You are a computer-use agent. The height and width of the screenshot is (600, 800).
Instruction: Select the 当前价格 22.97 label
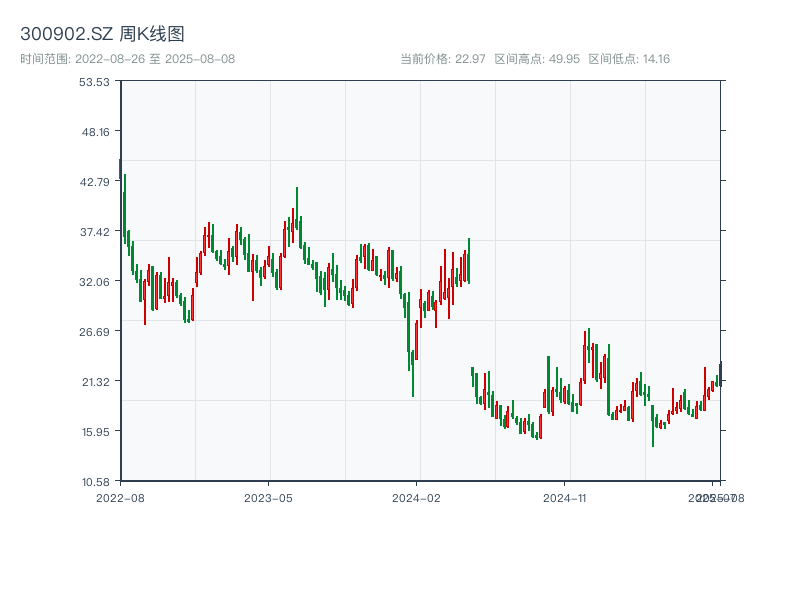(443, 59)
